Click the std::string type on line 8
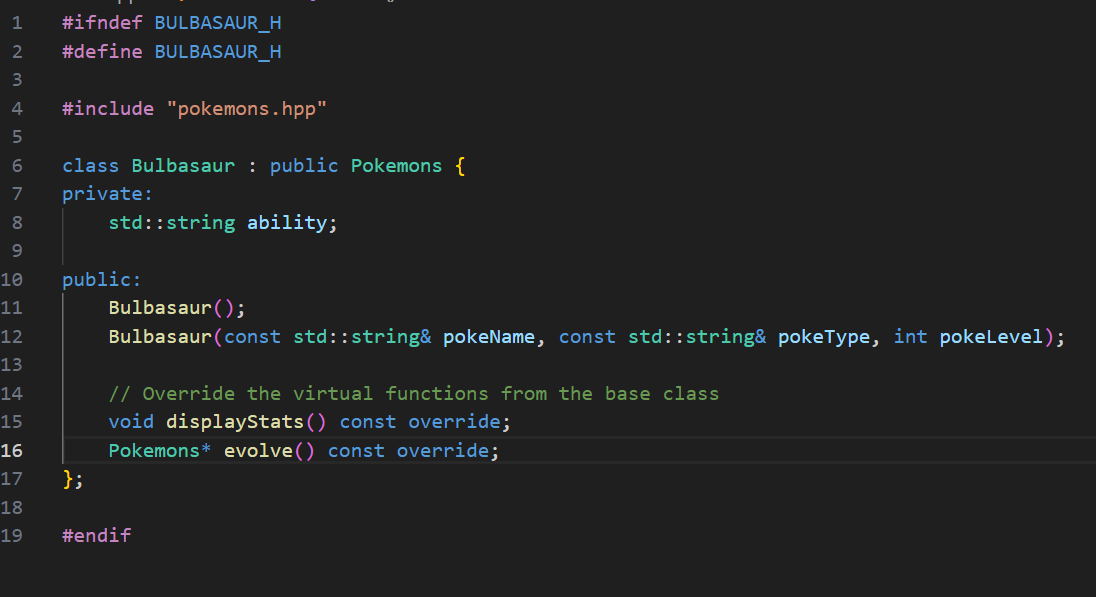Screen dimensions: 1096x597 coord(170,222)
